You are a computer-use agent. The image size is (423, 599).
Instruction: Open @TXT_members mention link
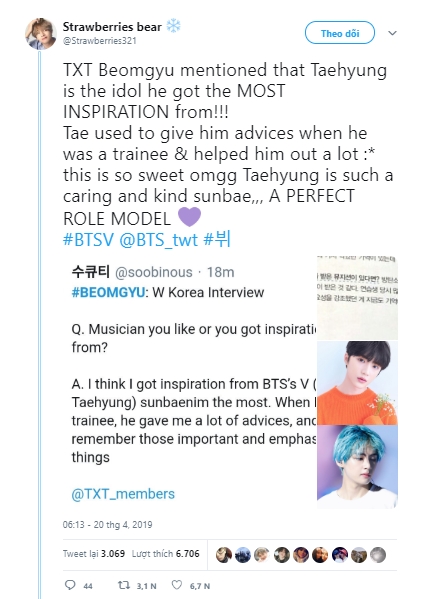coord(123,494)
